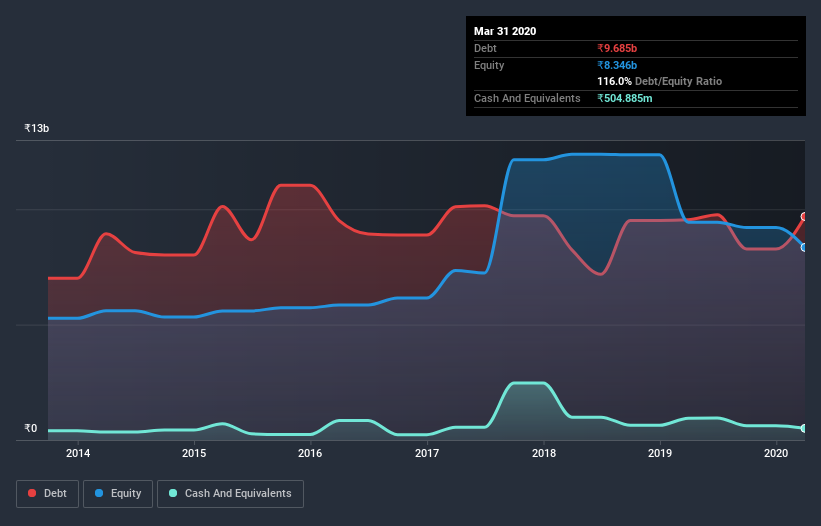The width and height of the screenshot is (821, 526).
Task: Click the blue Equity legend dot
Action: 99,493
